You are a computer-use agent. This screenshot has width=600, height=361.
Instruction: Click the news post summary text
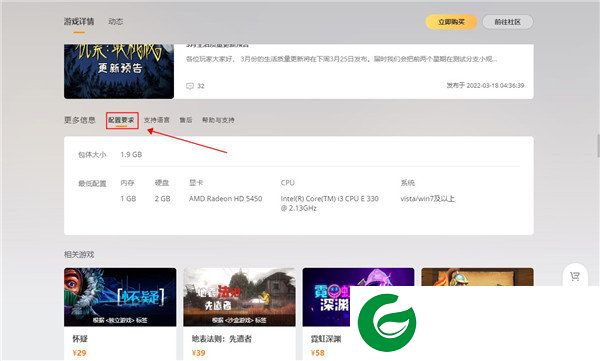(341, 59)
